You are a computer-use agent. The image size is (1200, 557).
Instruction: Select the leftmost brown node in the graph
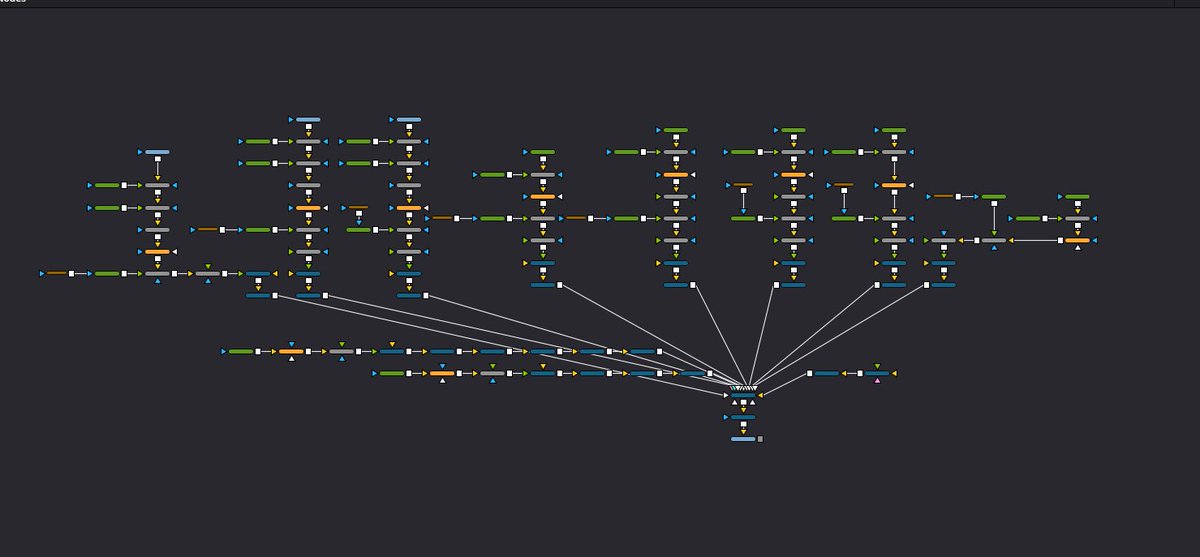pos(57,273)
